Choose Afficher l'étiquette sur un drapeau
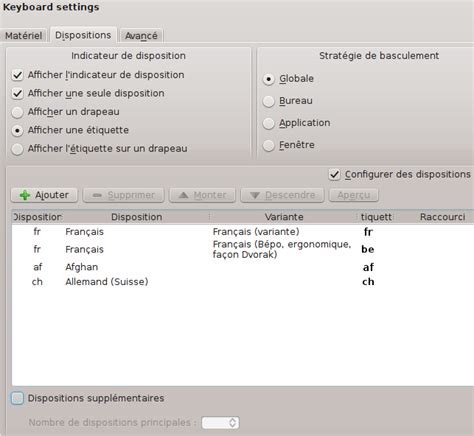The image size is (474, 436). (17, 149)
